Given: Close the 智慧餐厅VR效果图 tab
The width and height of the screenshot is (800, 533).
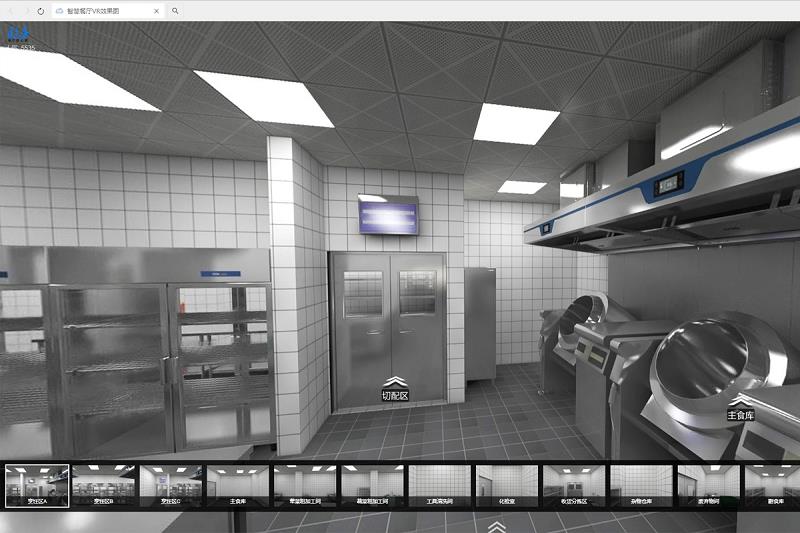Looking at the screenshot, I should tap(157, 11).
